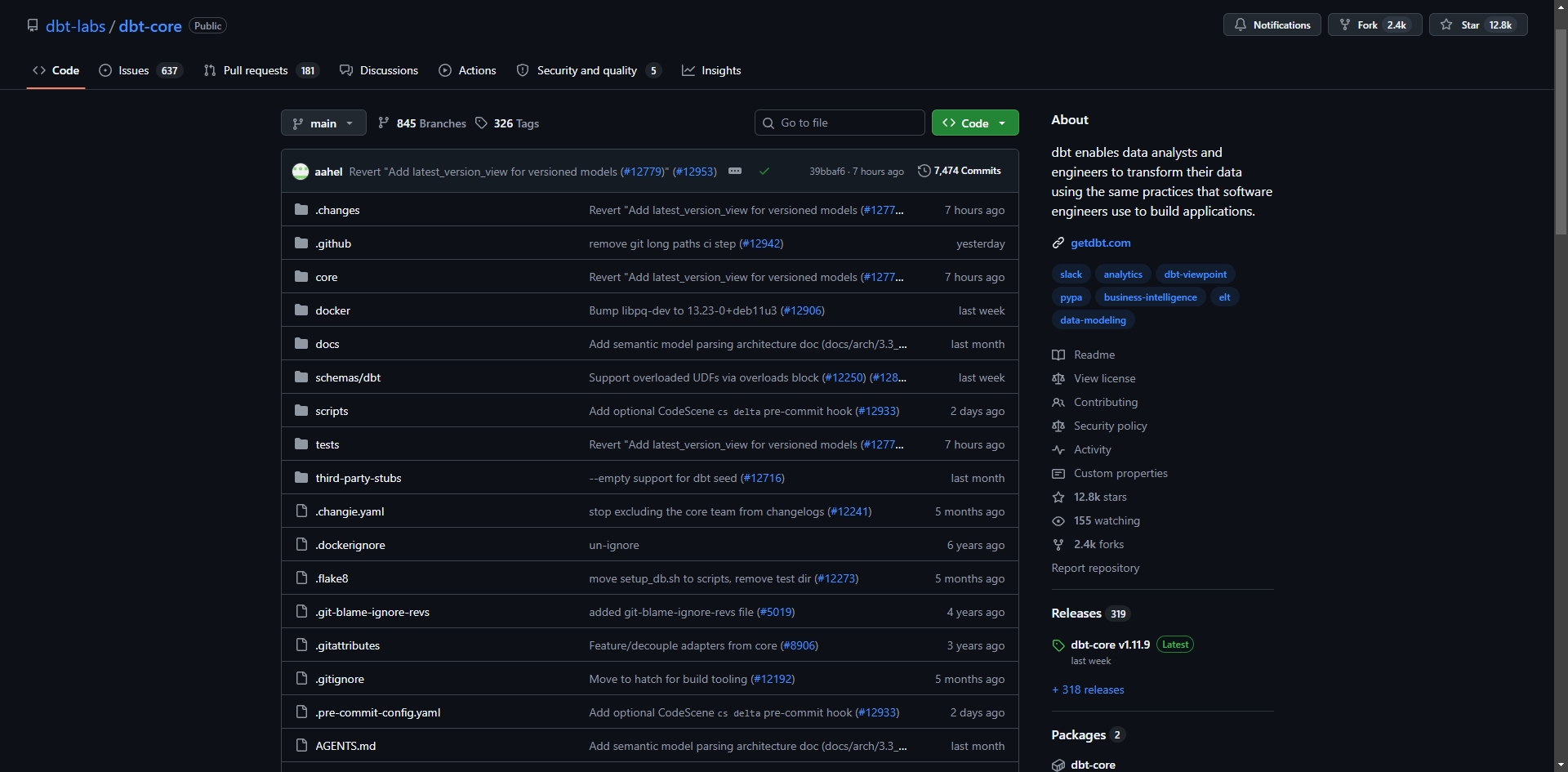Click the docker folder icon
This screenshot has height=772, width=1568.
click(x=301, y=310)
